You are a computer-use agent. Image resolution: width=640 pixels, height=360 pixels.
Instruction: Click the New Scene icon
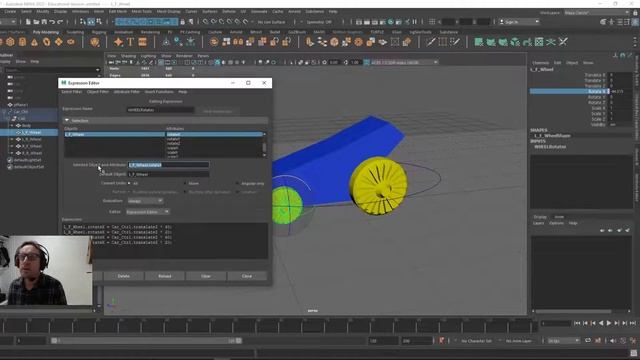[28, 22]
